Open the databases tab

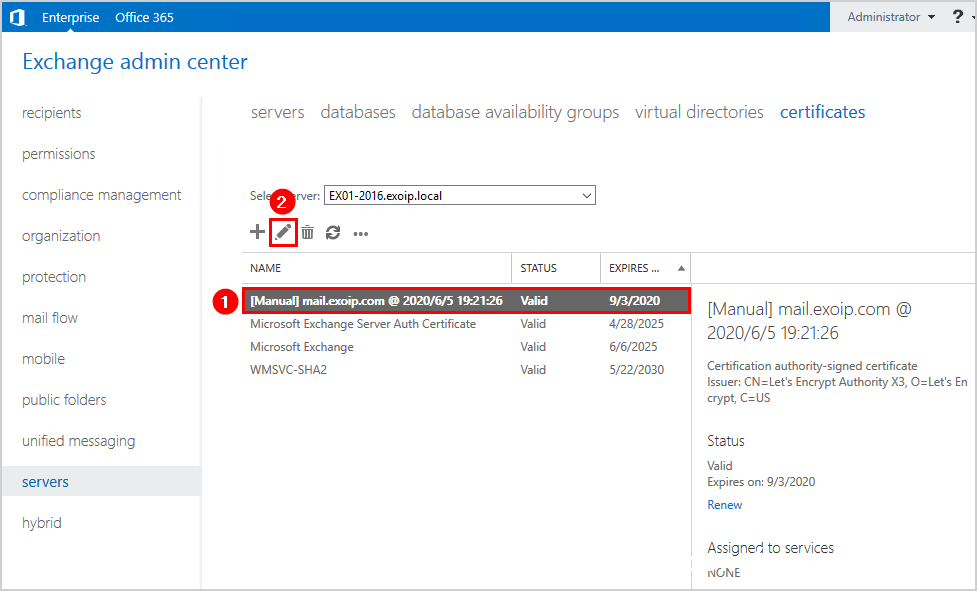[x=358, y=112]
